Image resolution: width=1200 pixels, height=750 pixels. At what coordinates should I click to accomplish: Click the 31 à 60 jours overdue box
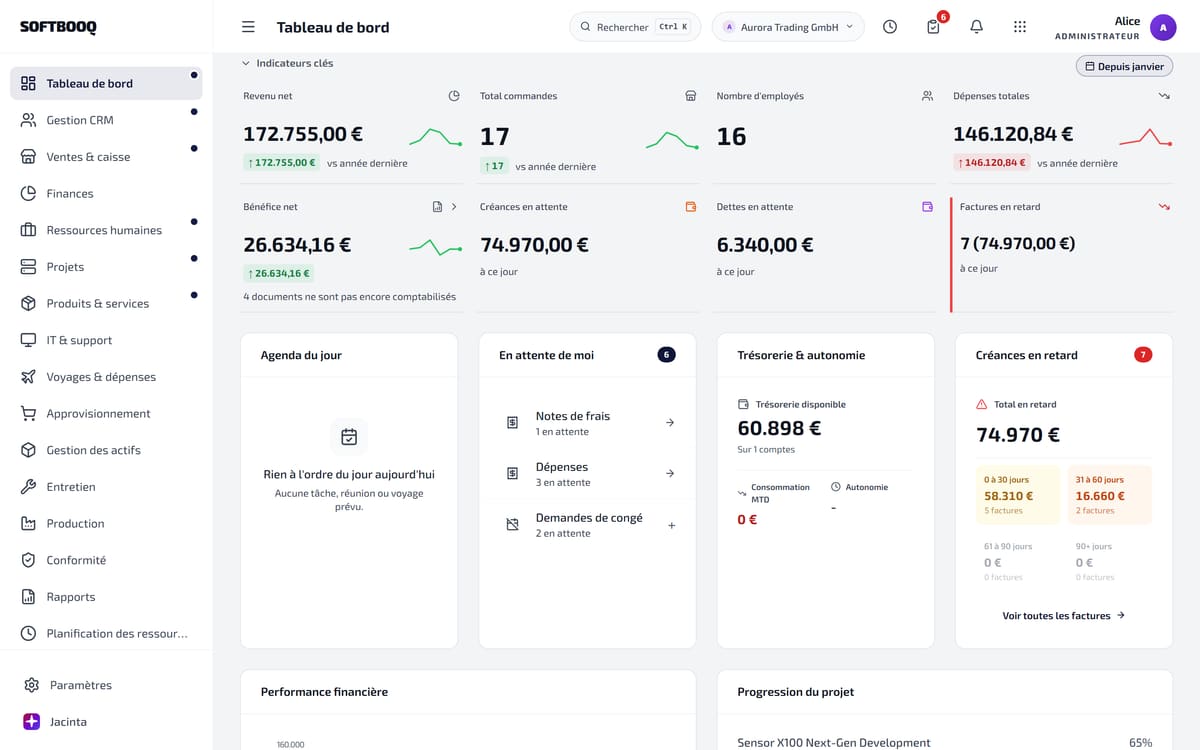point(1110,494)
